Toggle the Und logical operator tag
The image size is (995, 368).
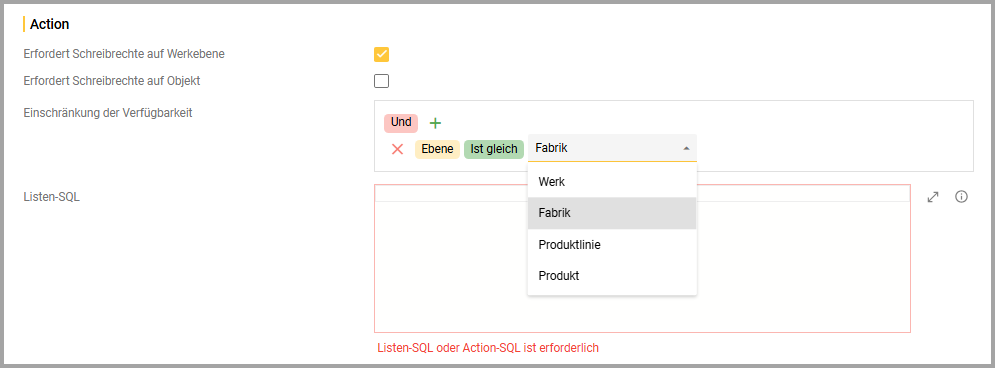pos(401,122)
